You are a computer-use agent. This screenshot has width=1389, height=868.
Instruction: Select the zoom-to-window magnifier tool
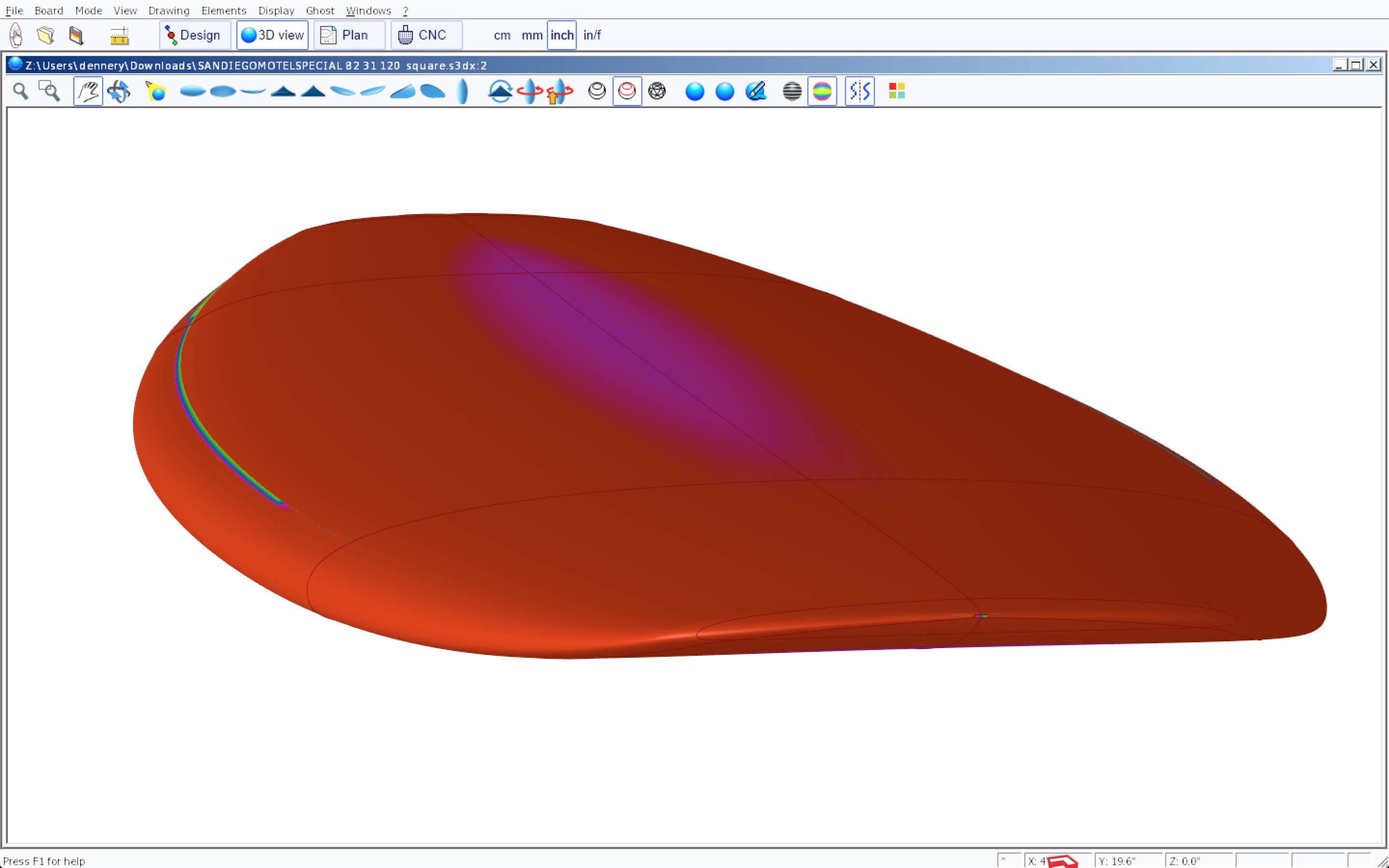(x=49, y=91)
